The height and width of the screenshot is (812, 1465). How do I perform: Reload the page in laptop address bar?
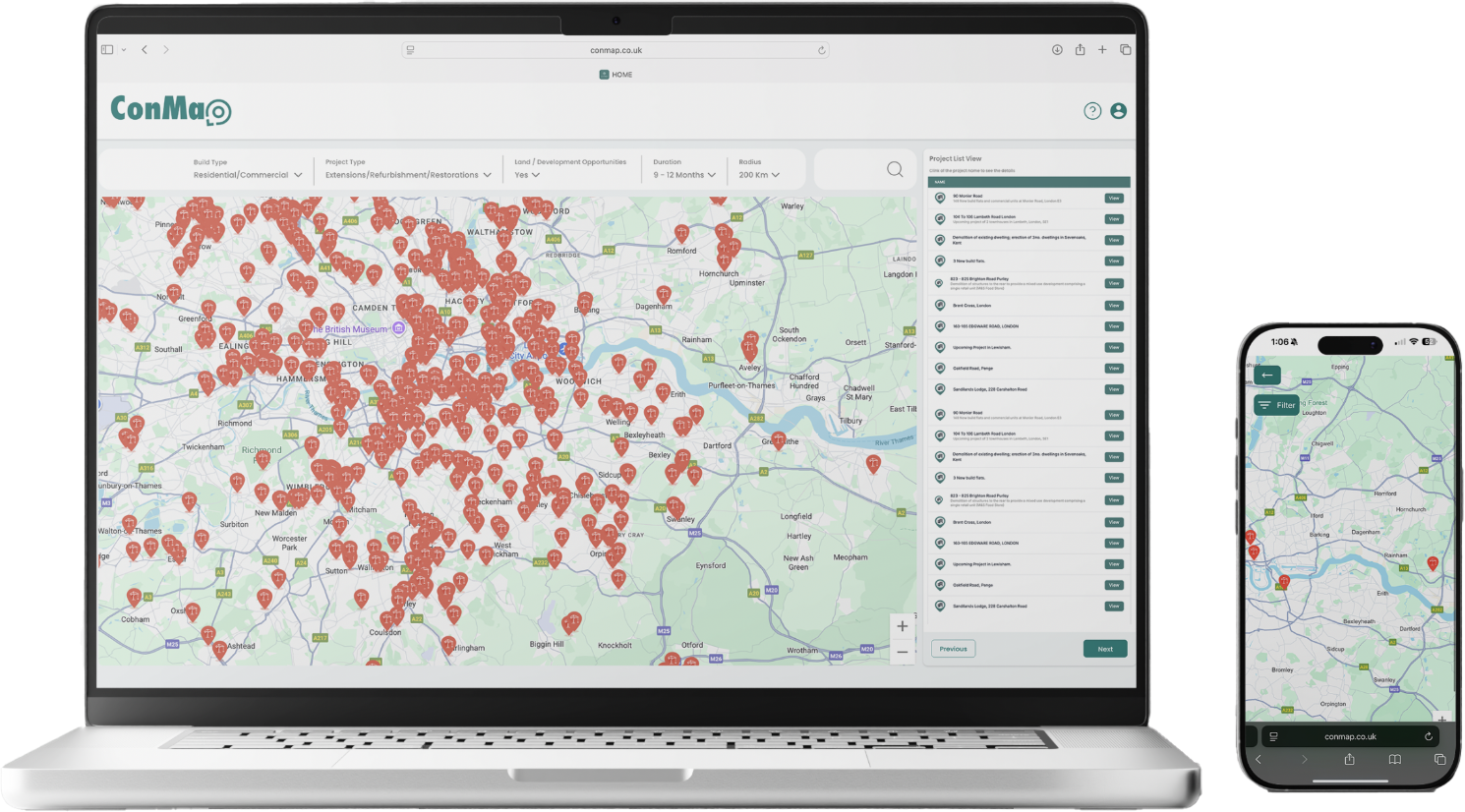click(821, 50)
